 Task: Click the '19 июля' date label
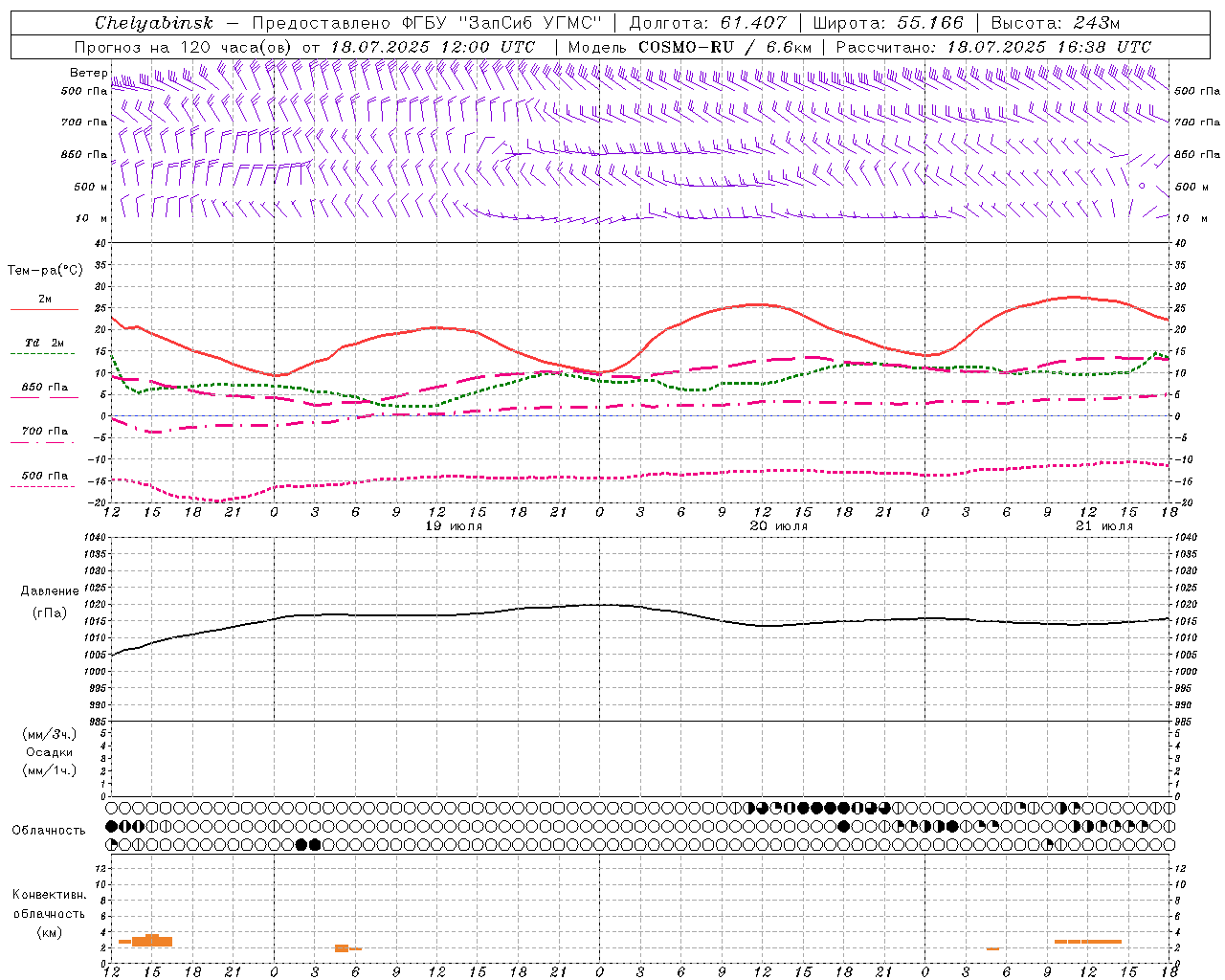[x=455, y=526]
